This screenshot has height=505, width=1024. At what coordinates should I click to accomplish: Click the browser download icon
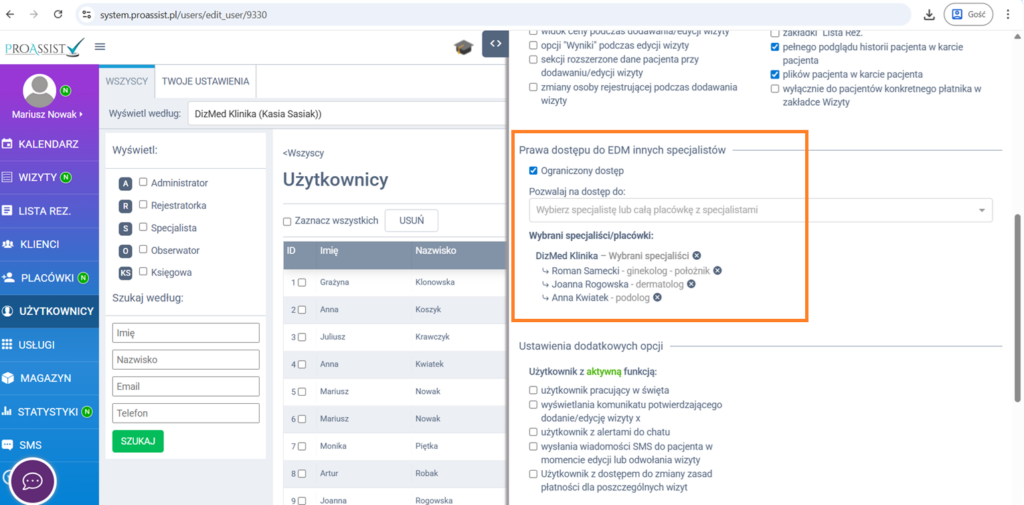coord(929,15)
